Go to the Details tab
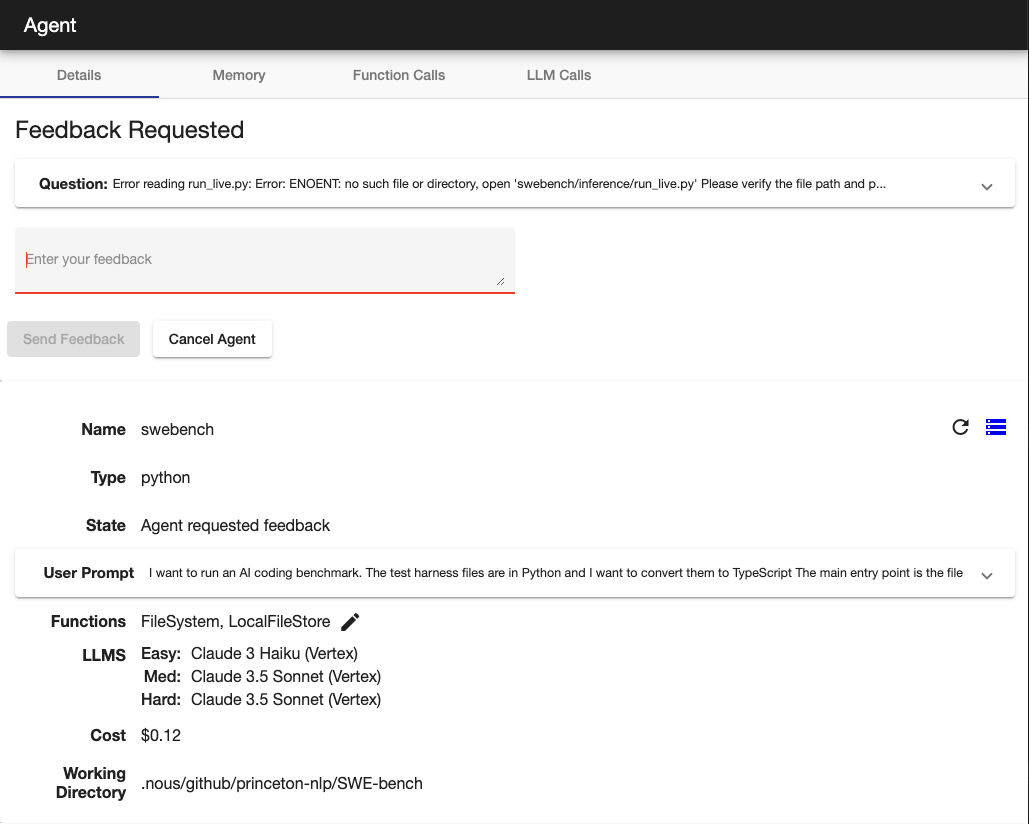 click(x=79, y=75)
